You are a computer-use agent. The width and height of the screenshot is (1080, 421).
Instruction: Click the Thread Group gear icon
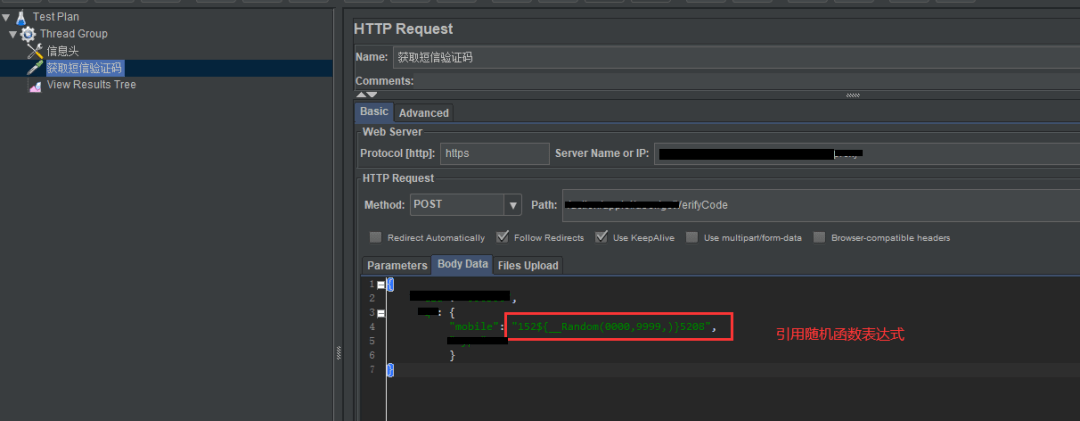(x=28, y=34)
